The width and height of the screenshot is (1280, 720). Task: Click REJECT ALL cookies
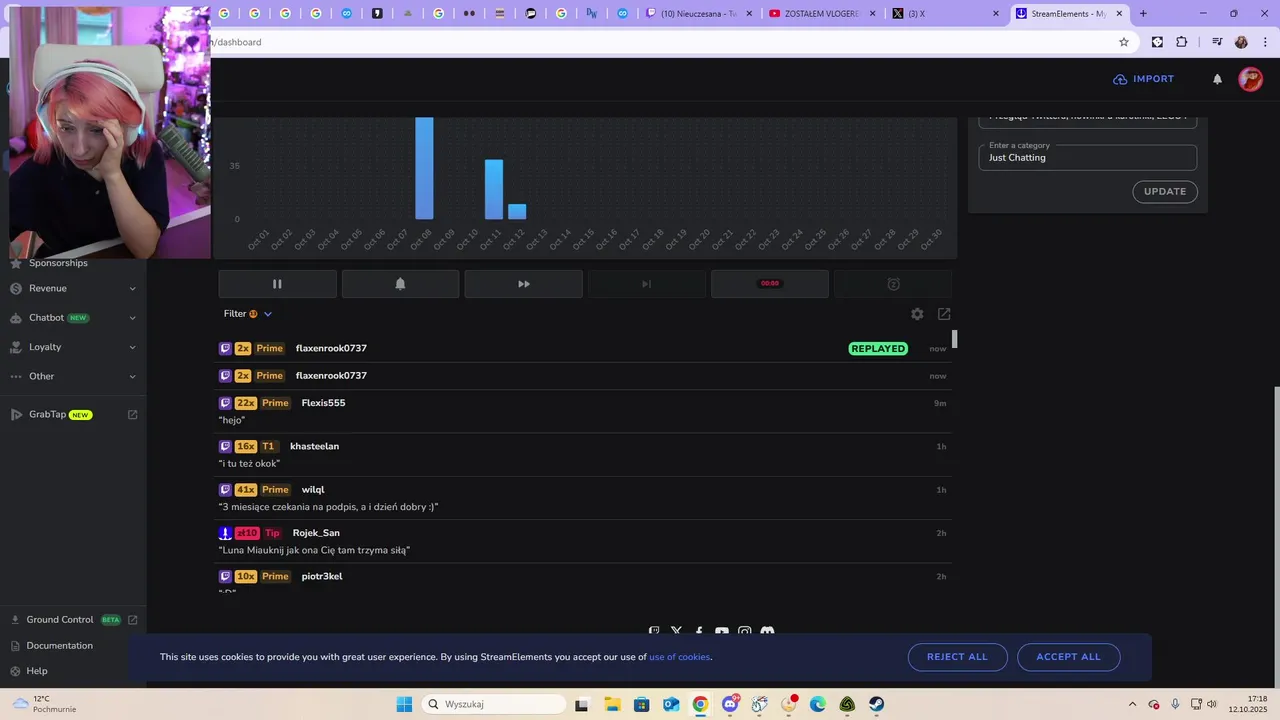[957, 657]
